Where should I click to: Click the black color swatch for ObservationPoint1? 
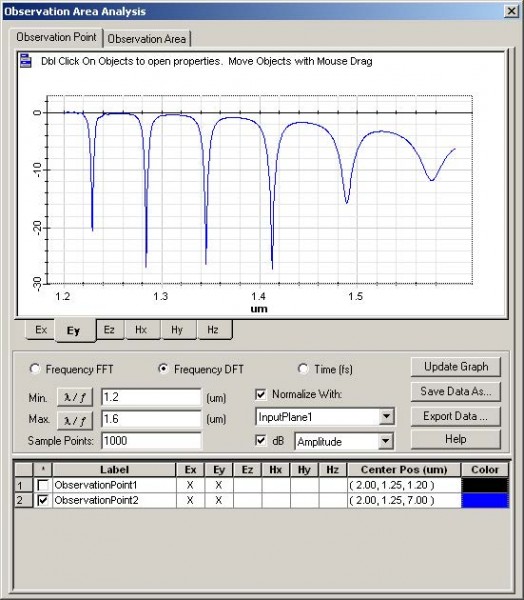(485, 485)
